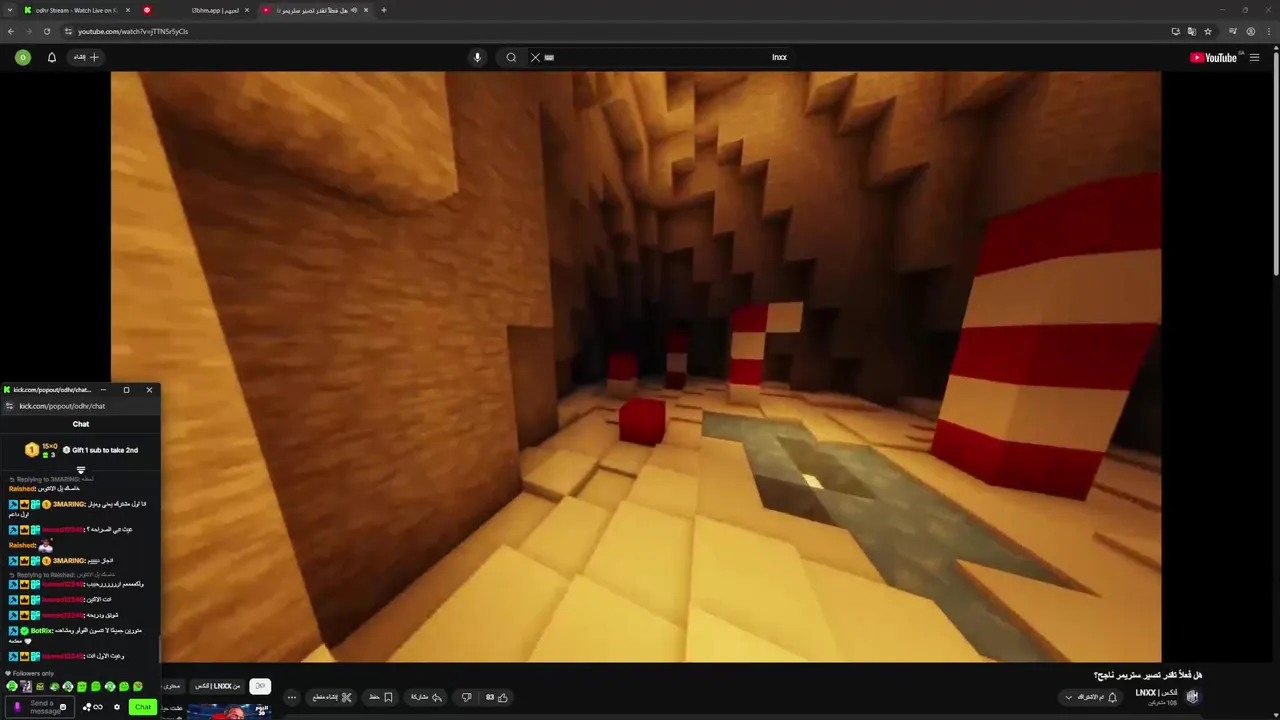Viewport: 1280px width, 720px height.
Task: Click BotRix username in chat
Action: (42, 631)
